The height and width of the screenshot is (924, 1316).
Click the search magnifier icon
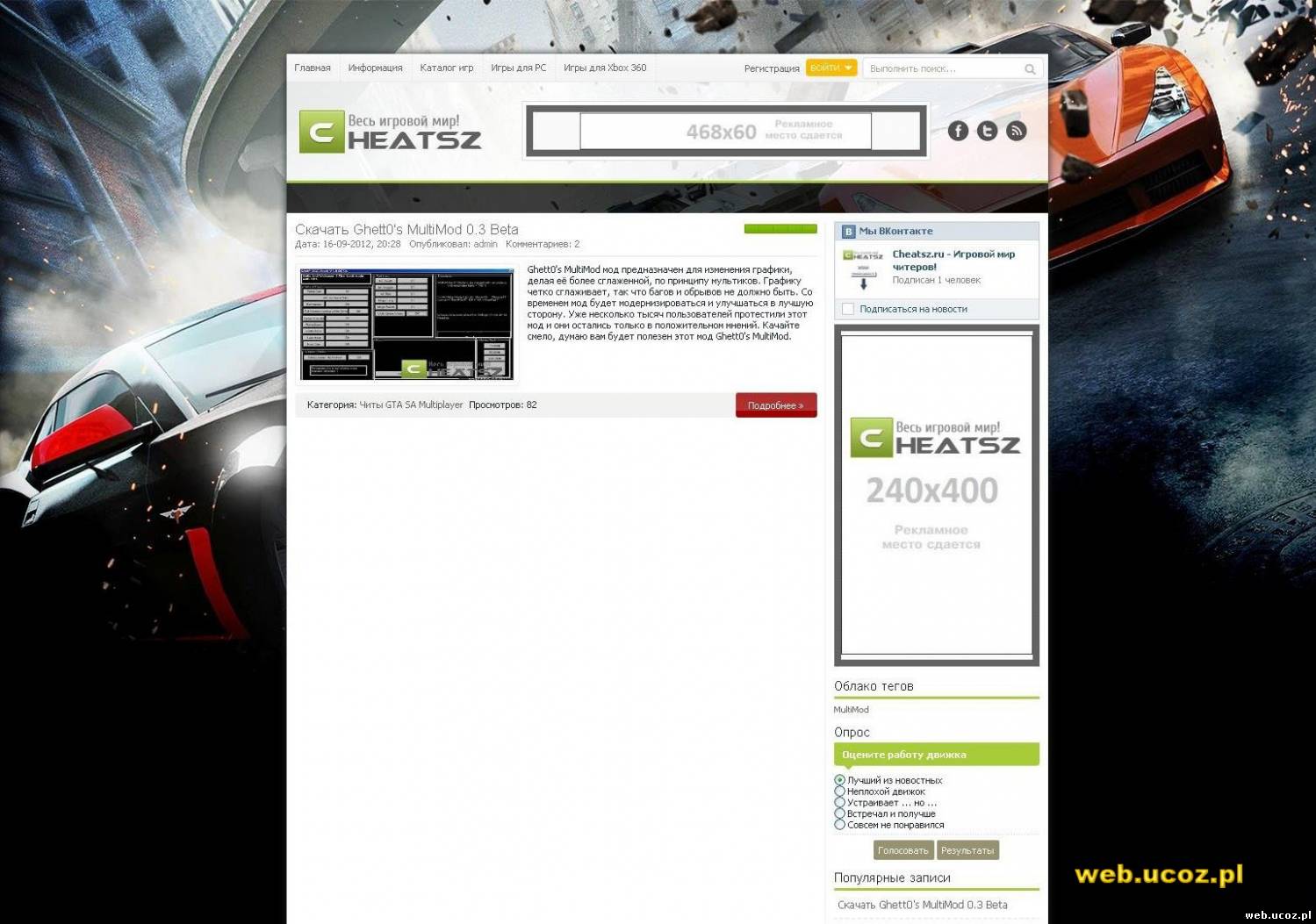tap(1030, 68)
